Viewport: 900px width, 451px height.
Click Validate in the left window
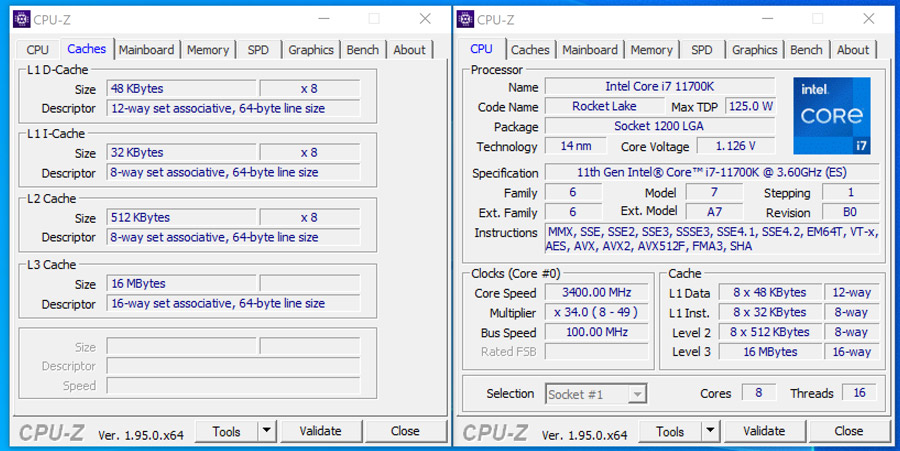point(320,431)
